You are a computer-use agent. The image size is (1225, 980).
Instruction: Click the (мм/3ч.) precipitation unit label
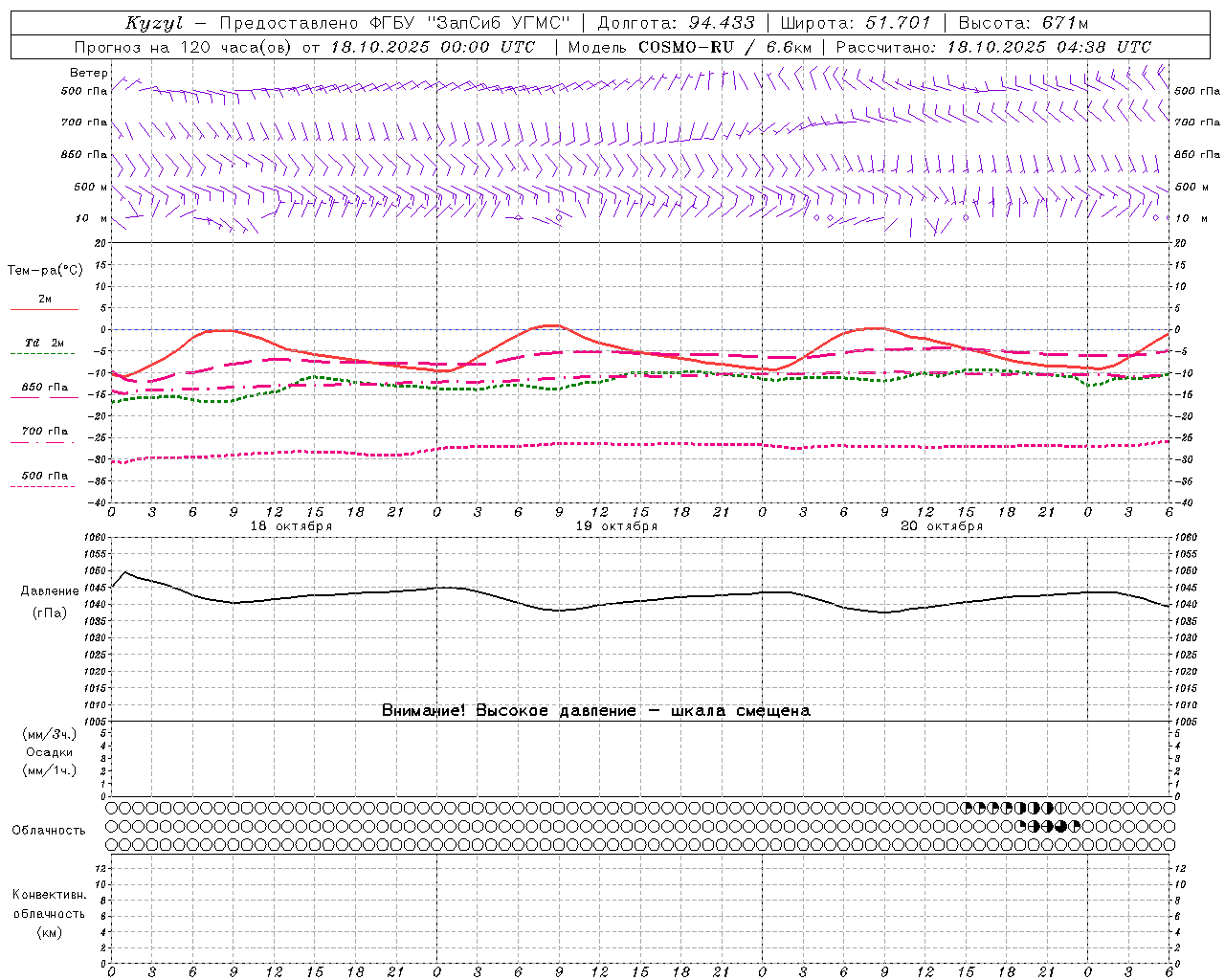pos(50,734)
